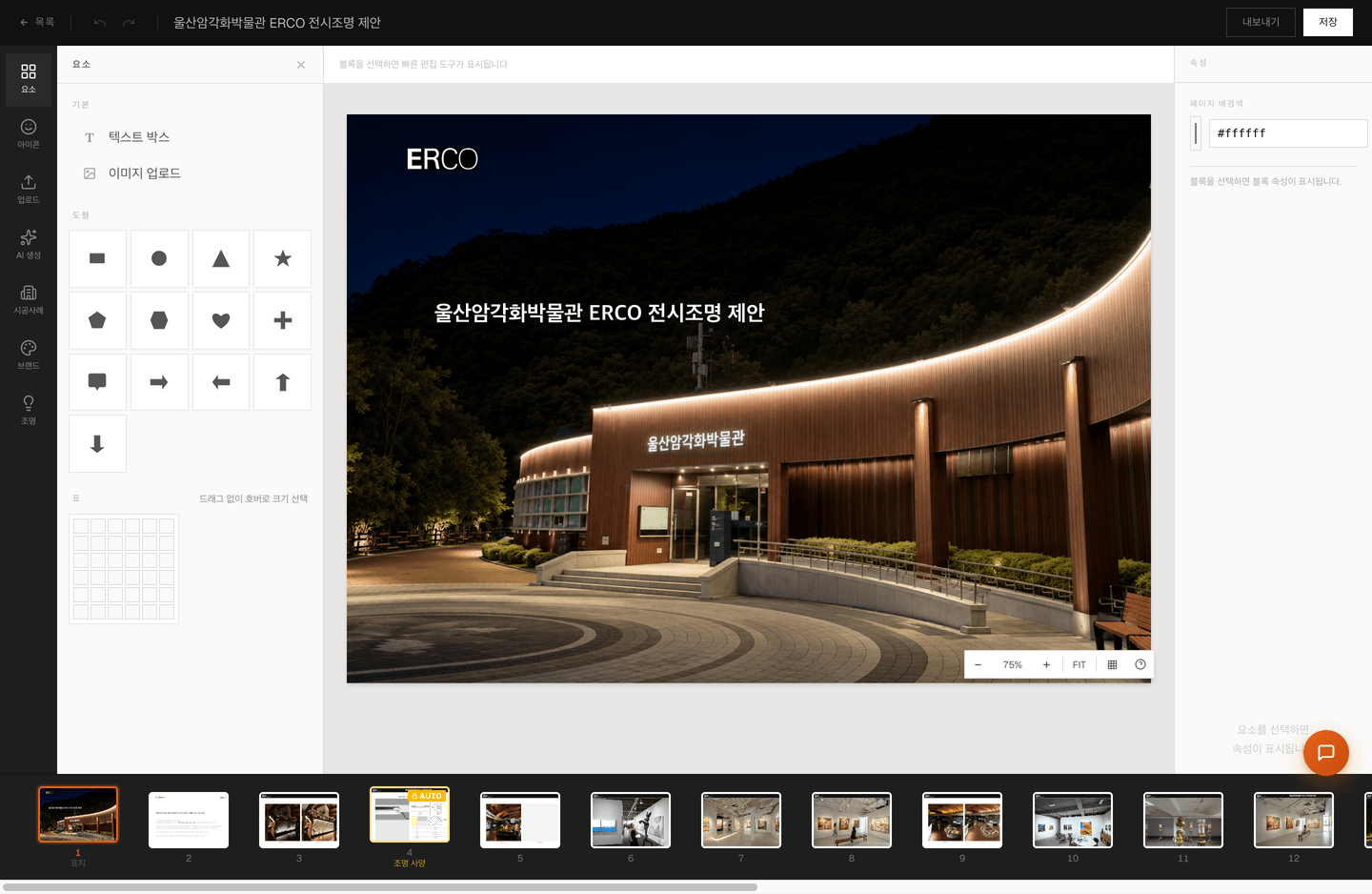Viewport: 1372px width, 894px height.
Task: Open the 시공사례 sidebar panel
Action: coord(29,299)
